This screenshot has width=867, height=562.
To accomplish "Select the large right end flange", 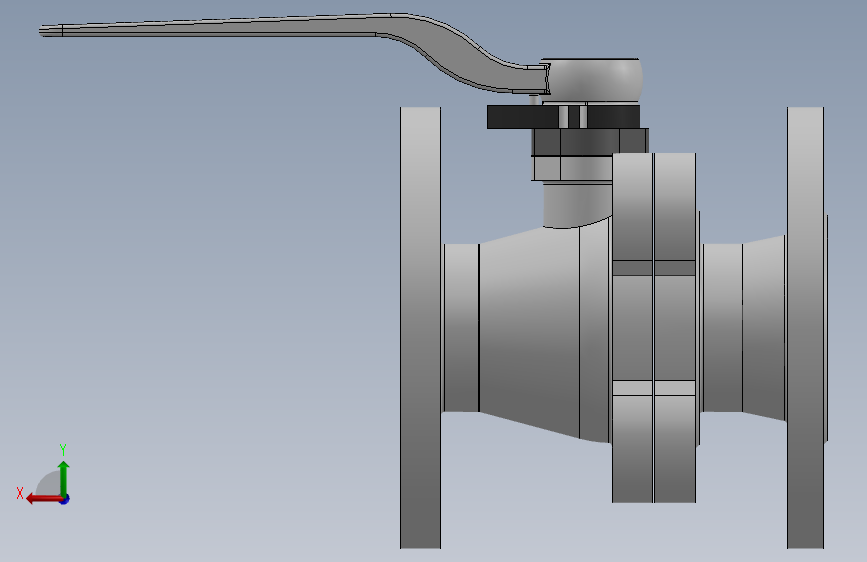I will [x=806, y=327].
